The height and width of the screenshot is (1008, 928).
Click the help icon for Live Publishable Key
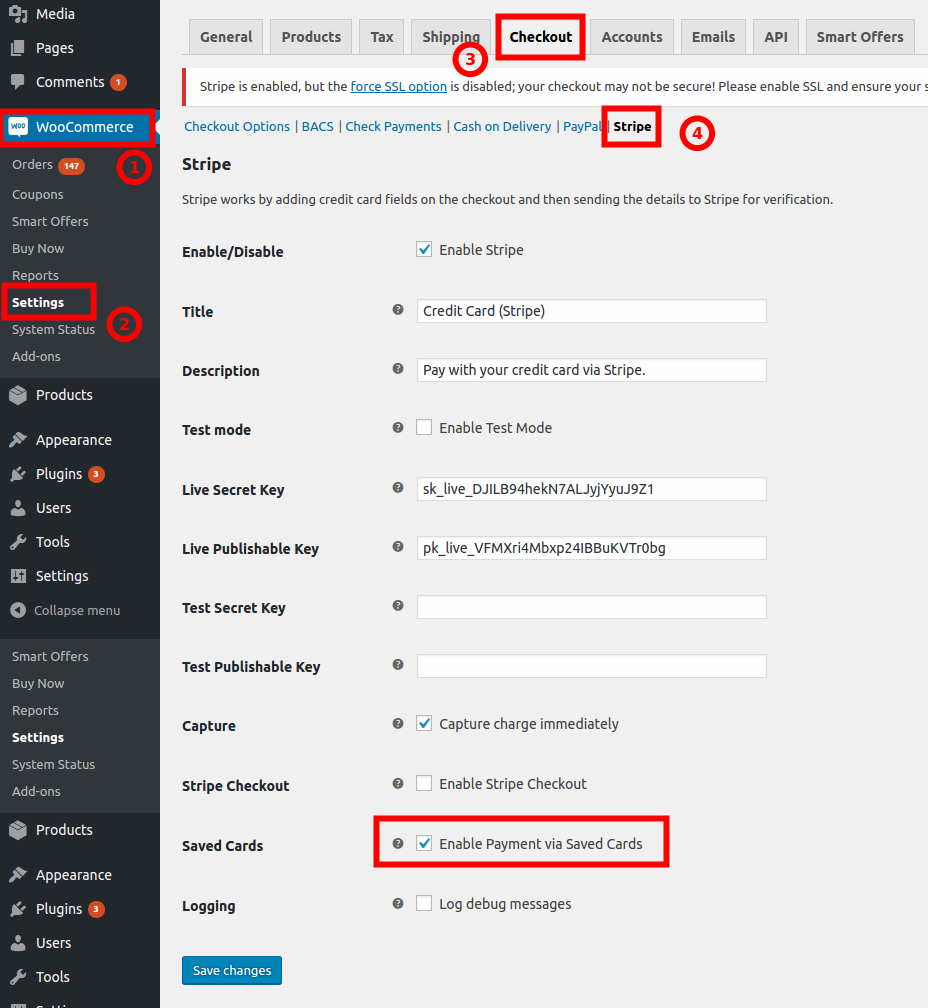398,547
